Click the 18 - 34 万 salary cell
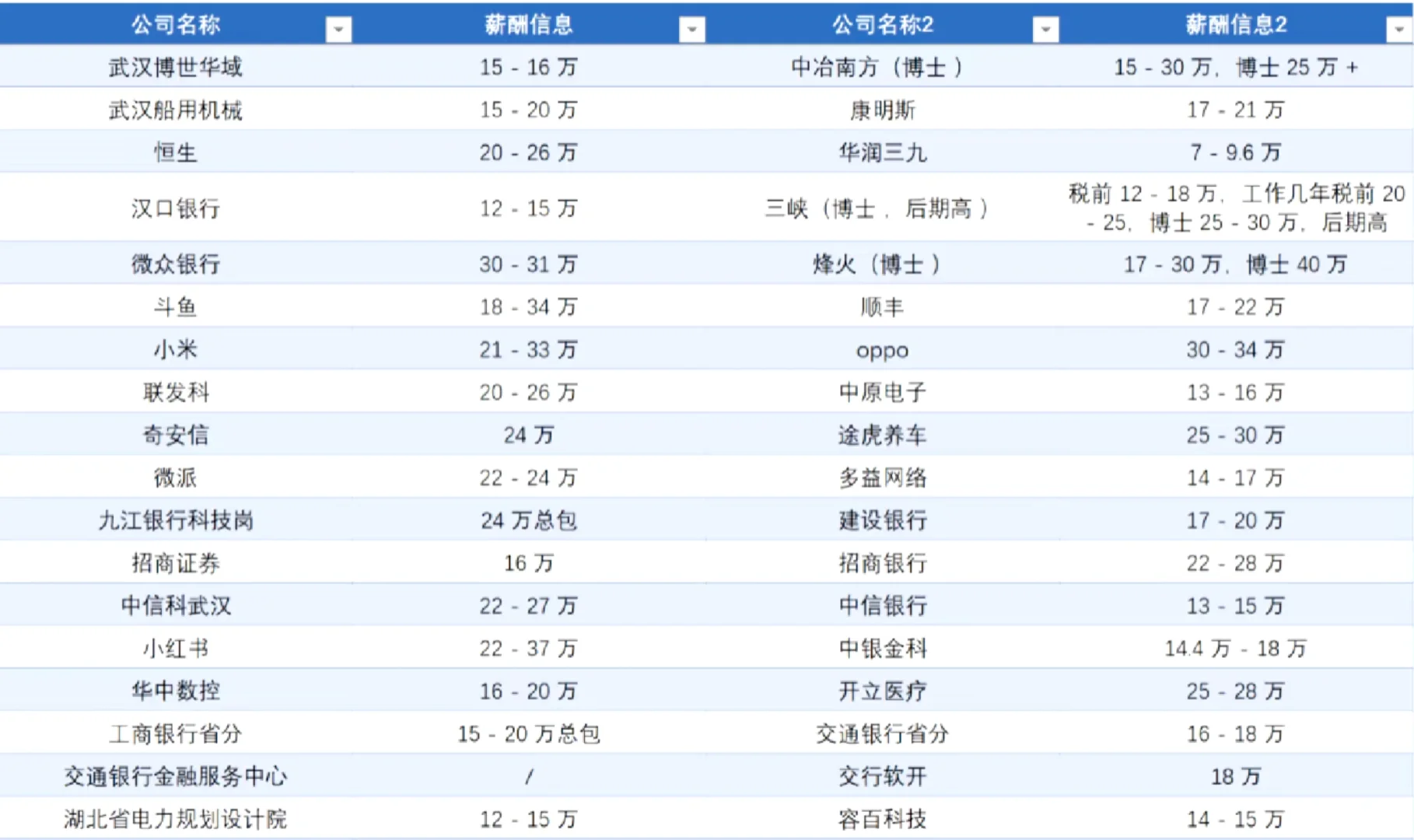This screenshot has height=840, width=1414. 529,306
